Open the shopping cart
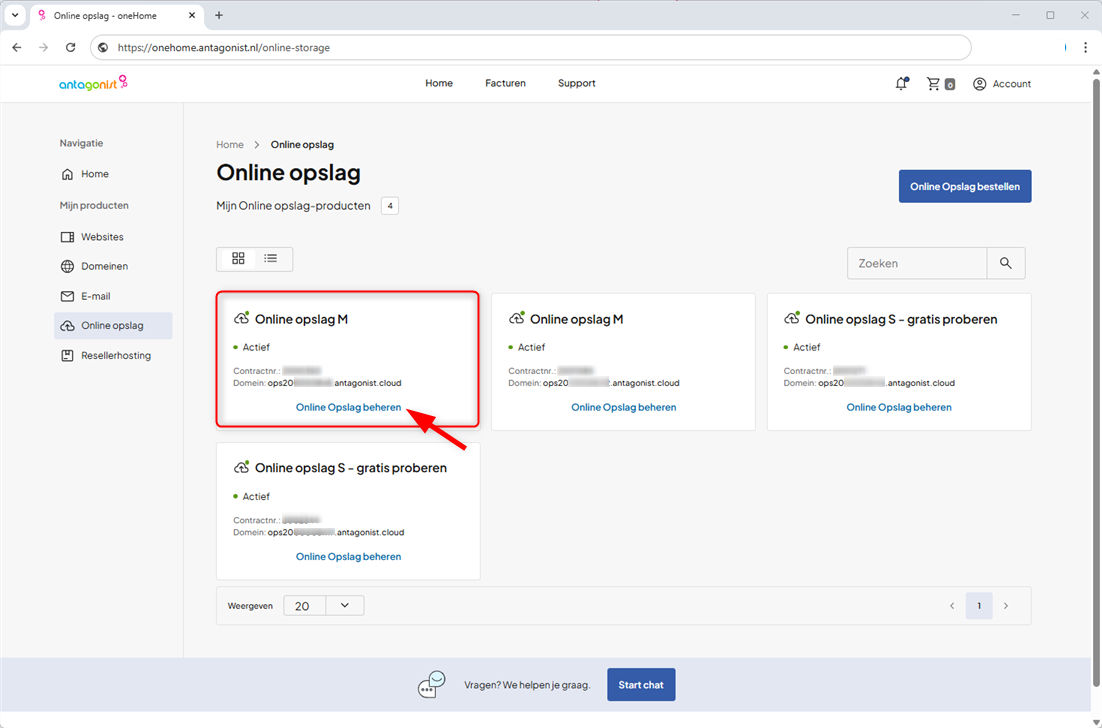Viewport: 1102px width, 728px height. [940, 84]
